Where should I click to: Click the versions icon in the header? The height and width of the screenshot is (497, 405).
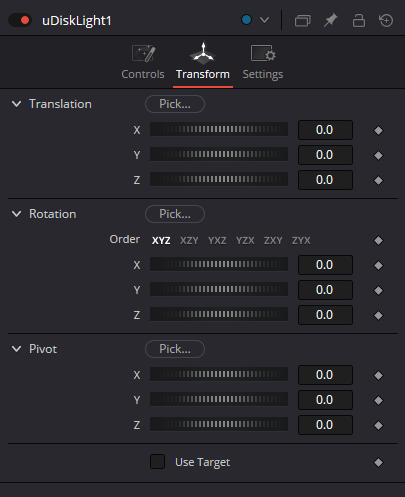(302, 21)
